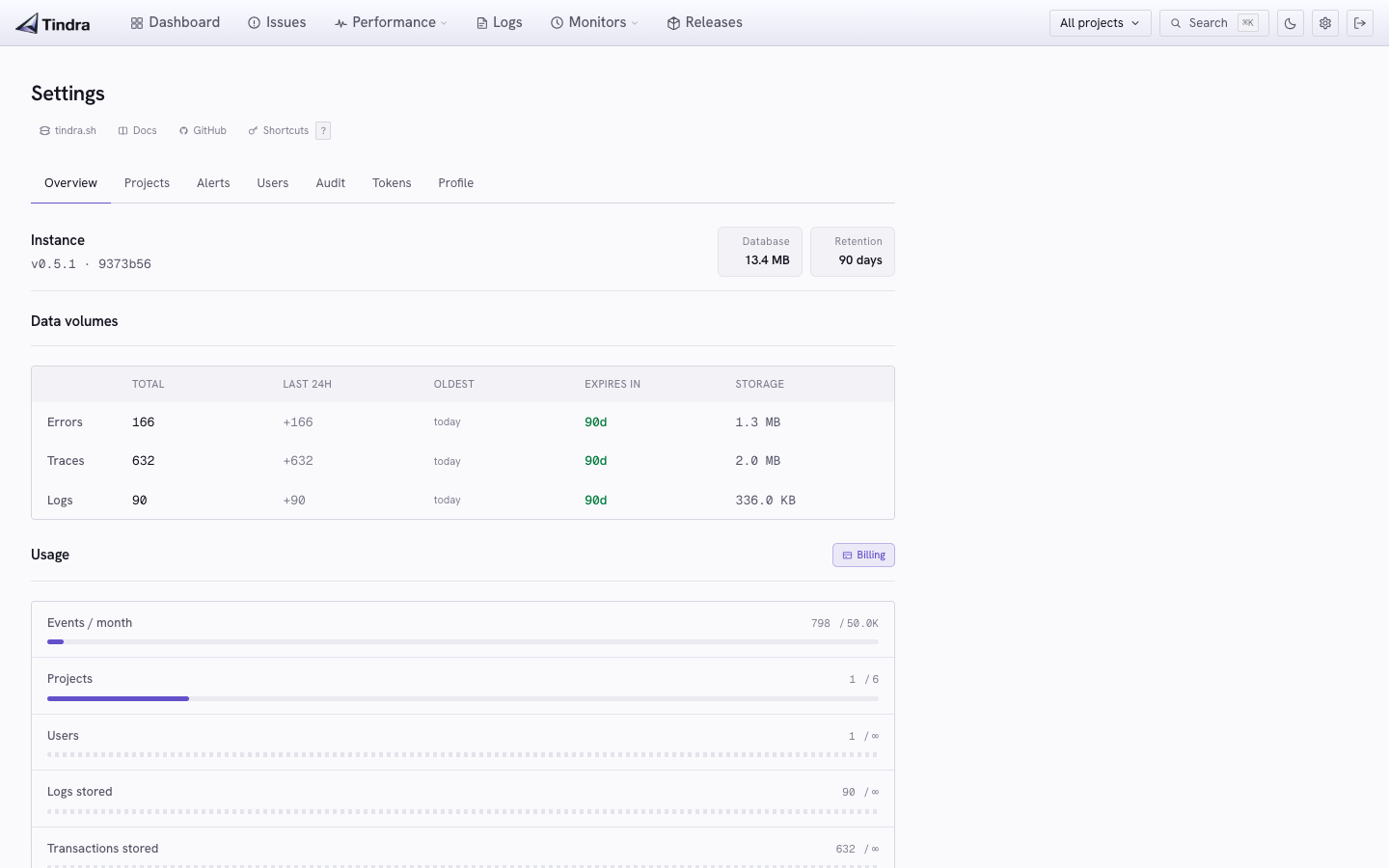
Task: Click the 2.0 MB storage value
Action: coord(758,461)
